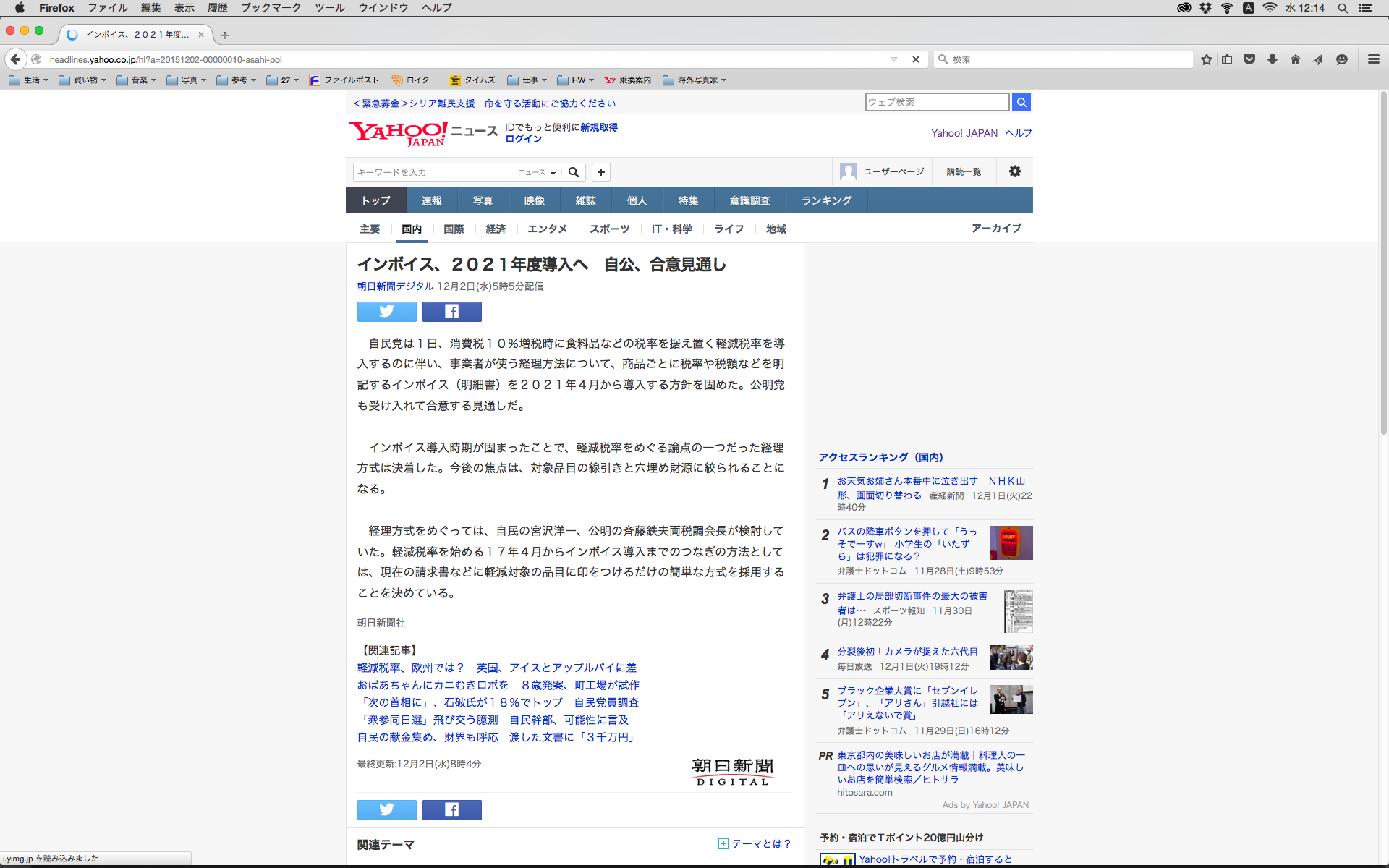Open the settings gear on the Yahoo News bar
1389x868 pixels.
(1014, 171)
